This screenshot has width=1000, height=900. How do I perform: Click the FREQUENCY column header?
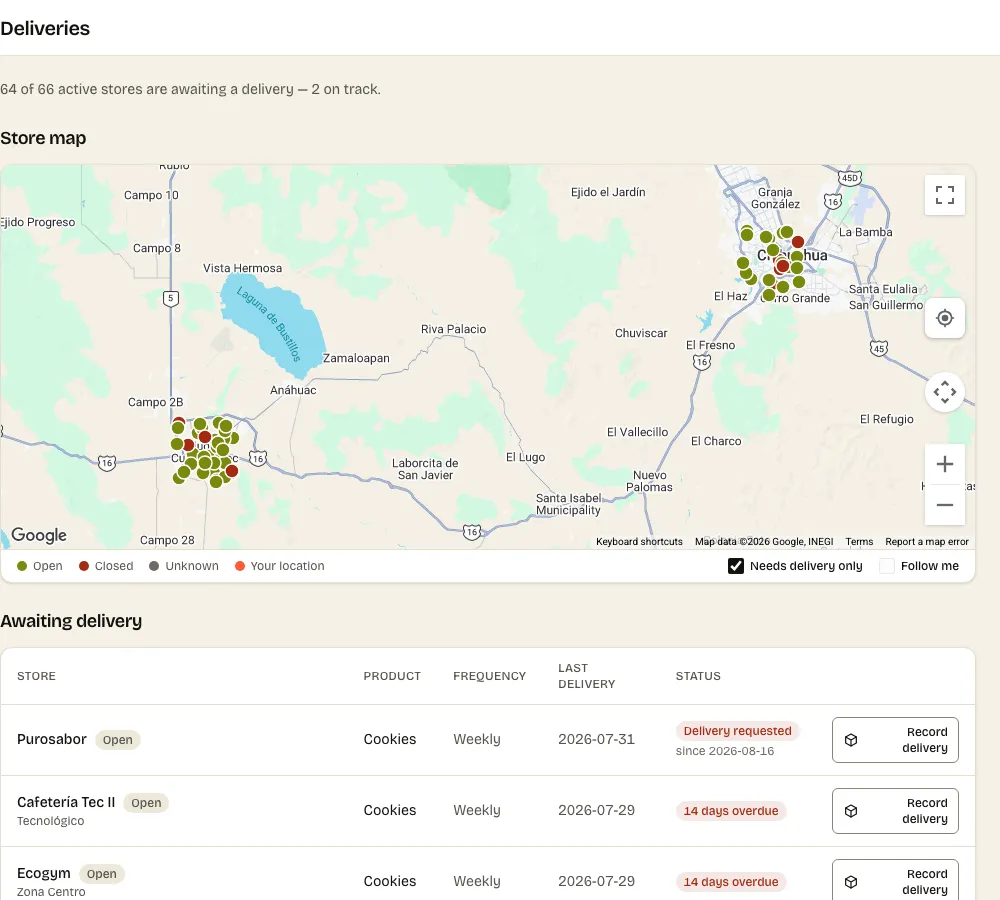click(x=489, y=676)
